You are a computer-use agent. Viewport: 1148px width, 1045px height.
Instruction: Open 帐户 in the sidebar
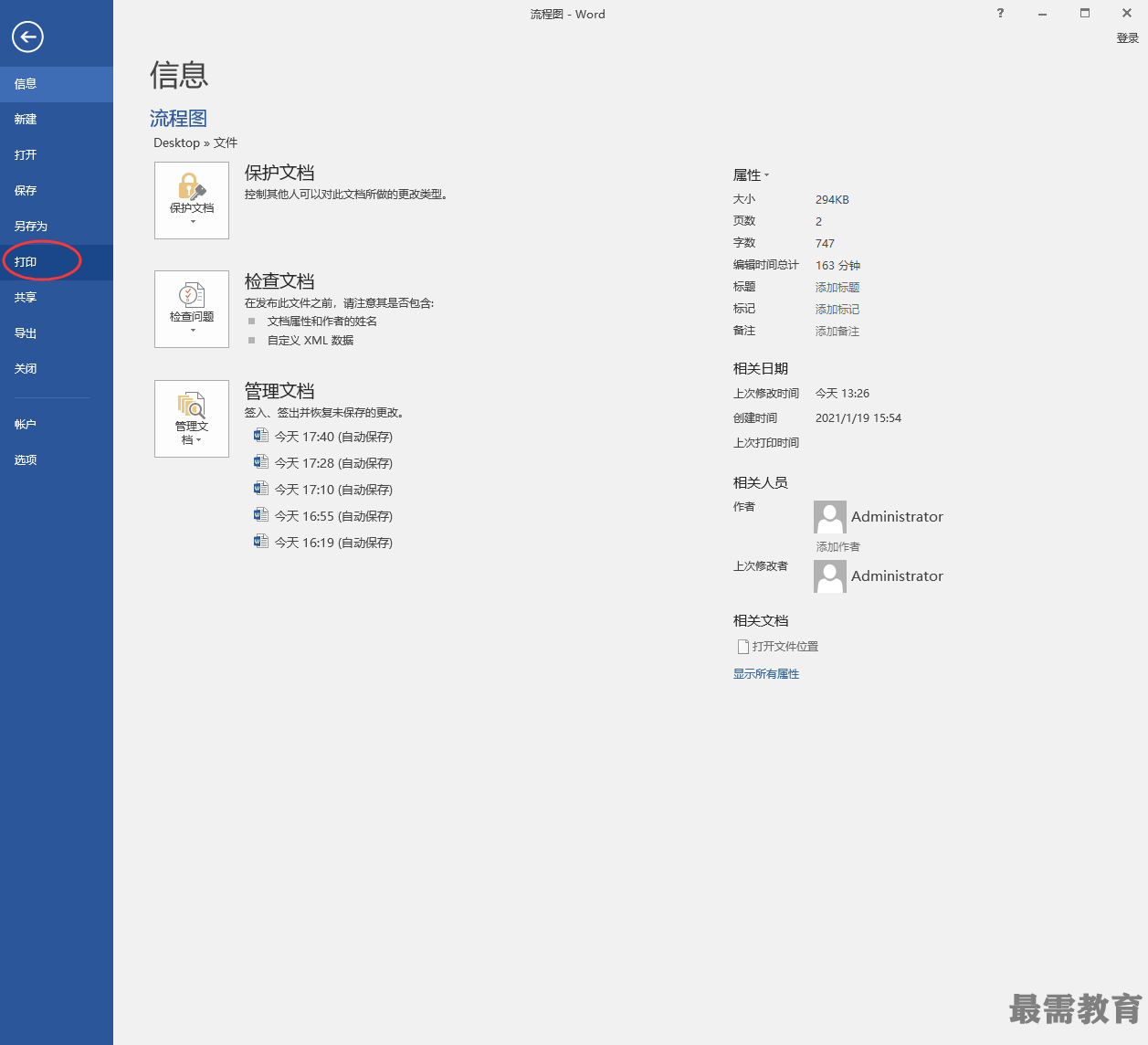57,425
